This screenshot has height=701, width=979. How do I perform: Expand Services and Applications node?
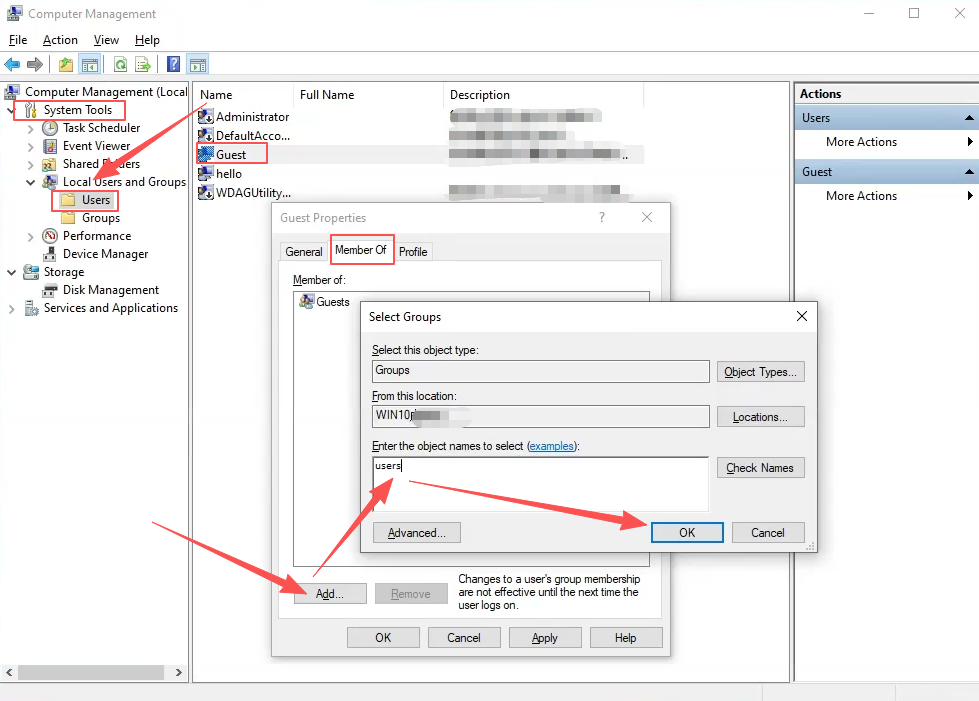pyautogui.click(x=11, y=309)
